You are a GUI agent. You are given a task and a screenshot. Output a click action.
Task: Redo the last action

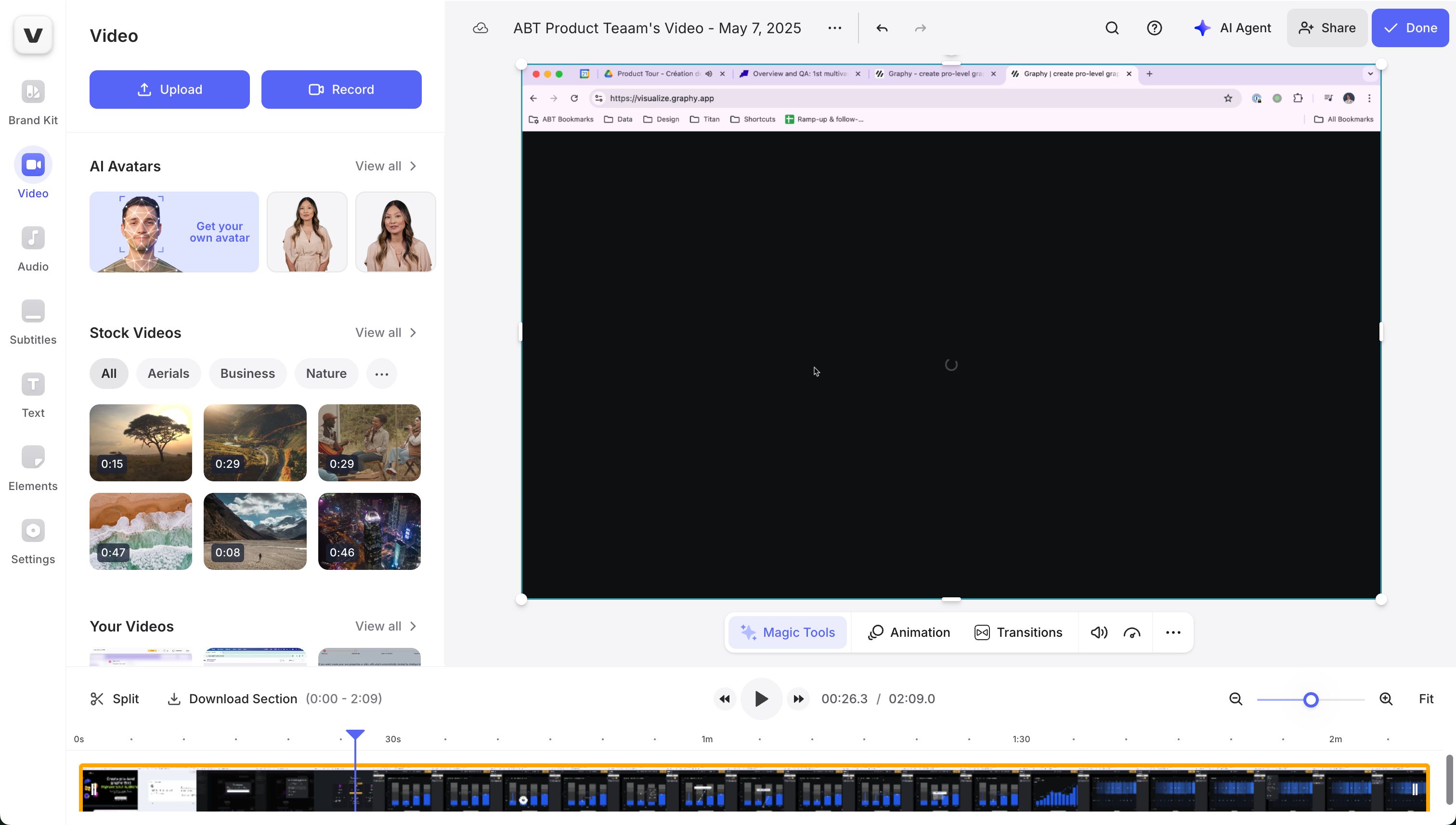[x=921, y=28]
